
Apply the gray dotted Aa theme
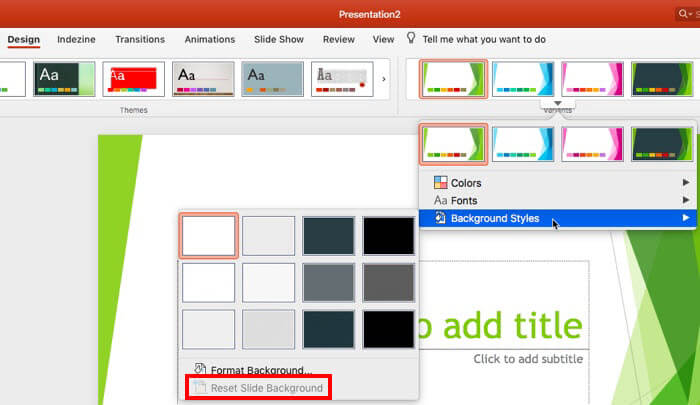pos(342,79)
